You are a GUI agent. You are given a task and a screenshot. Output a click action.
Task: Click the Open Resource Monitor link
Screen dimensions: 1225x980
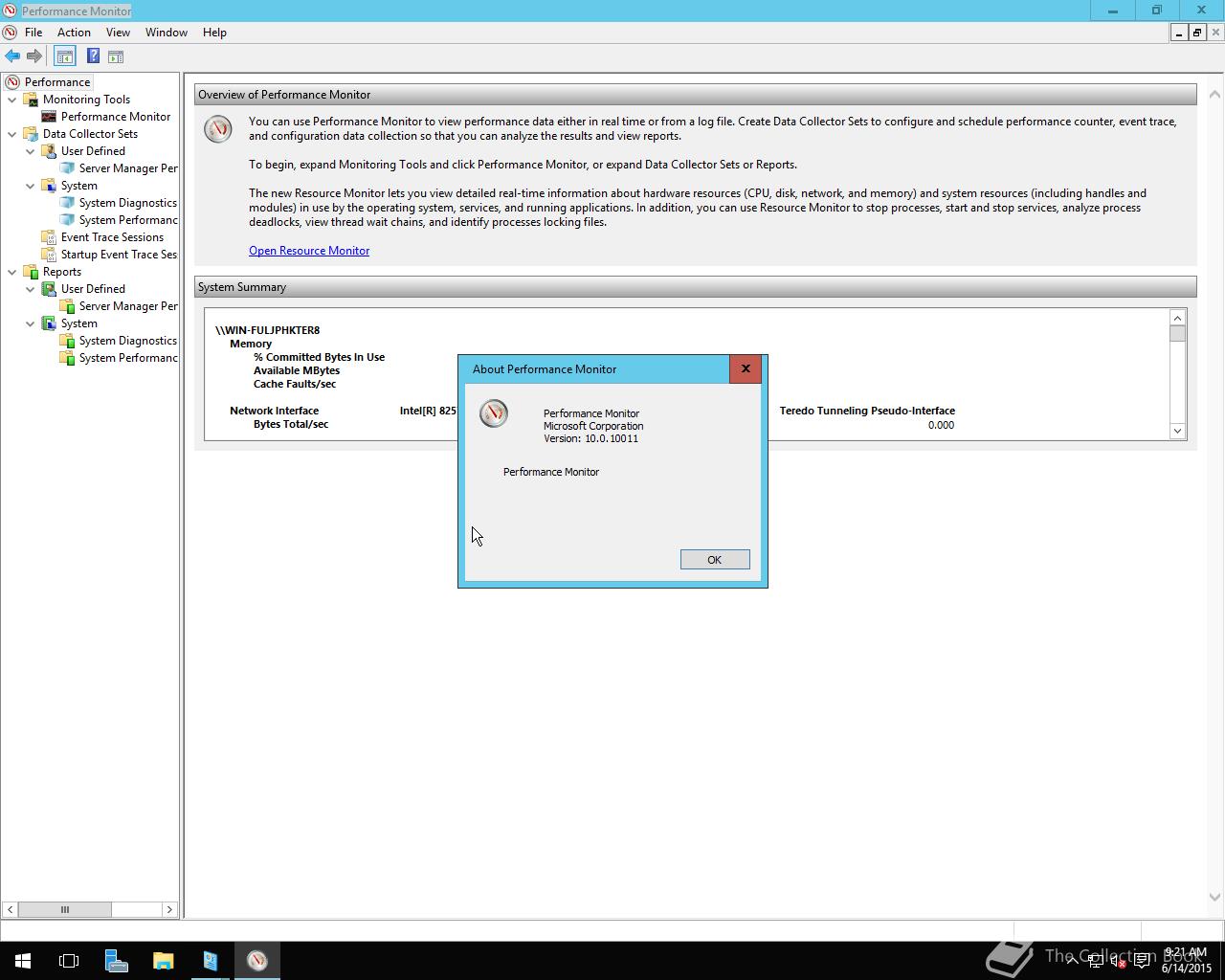(309, 251)
